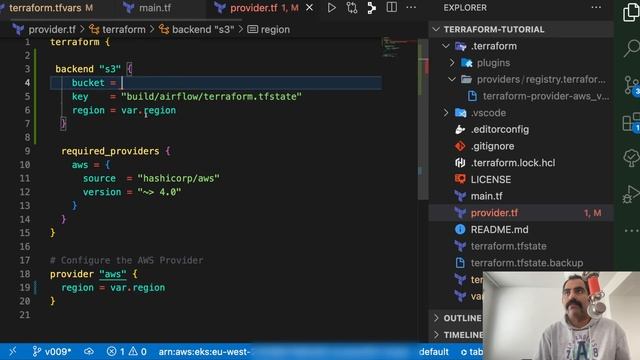The height and width of the screenshot is (360, 640).
Task: Open the compare changes icon in editor toolbar
Action: 351,8
